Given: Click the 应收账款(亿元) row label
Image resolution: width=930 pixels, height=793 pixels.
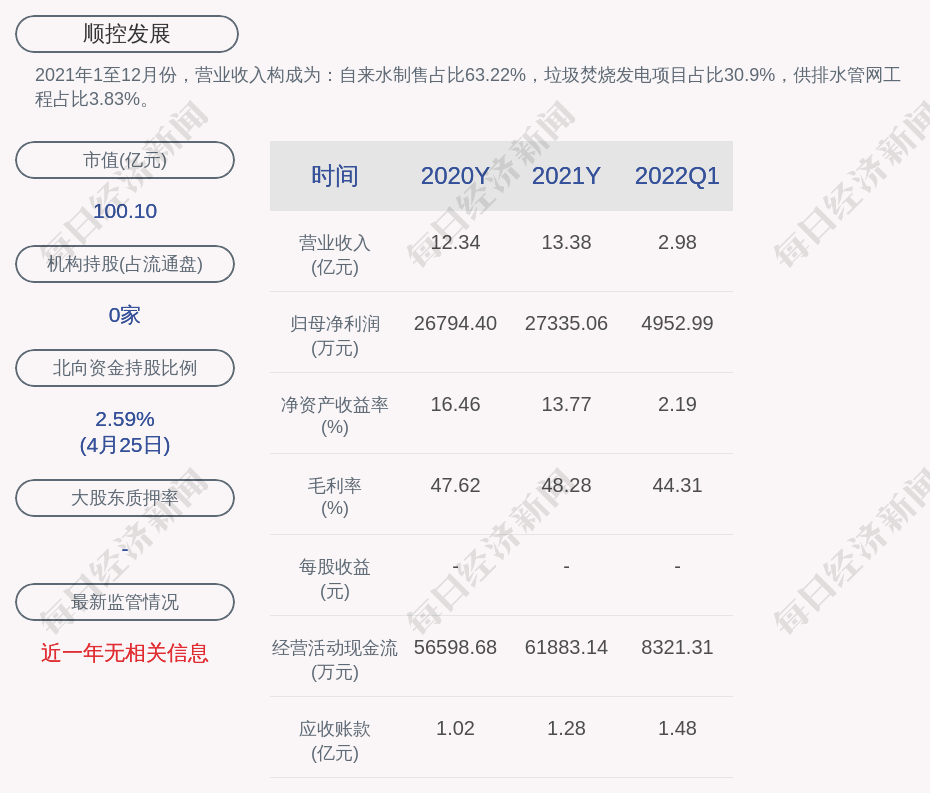Looking at the screenshot, I should (x=335, y=741).
